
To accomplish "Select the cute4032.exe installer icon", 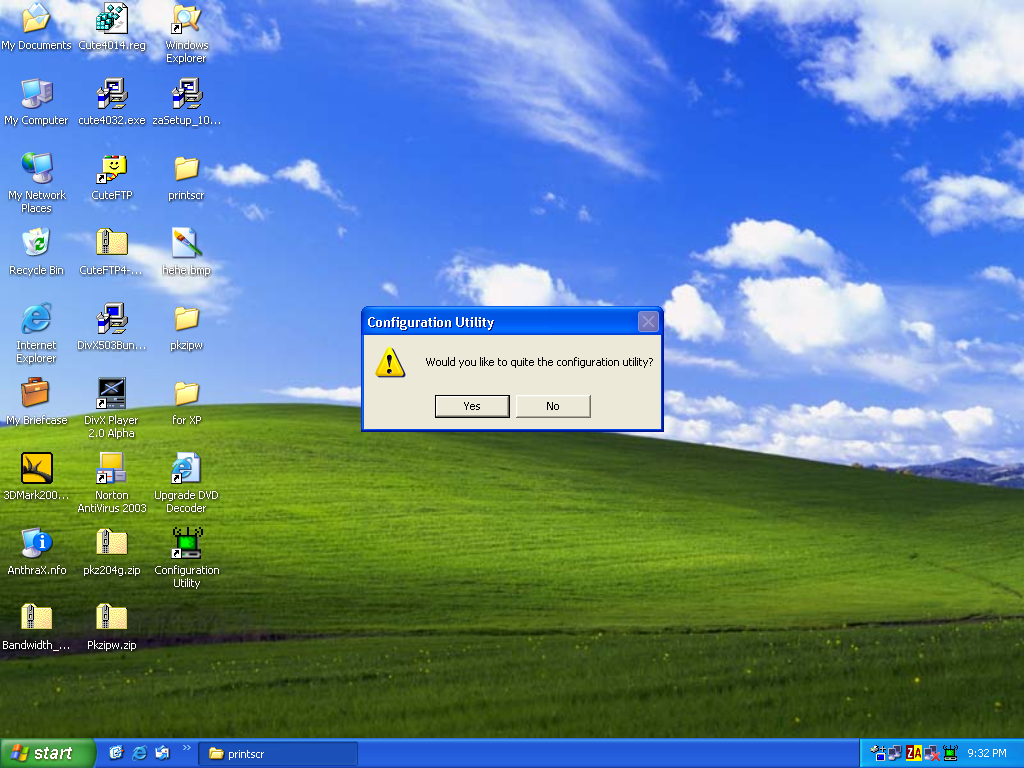I will (x=112, y=102).
